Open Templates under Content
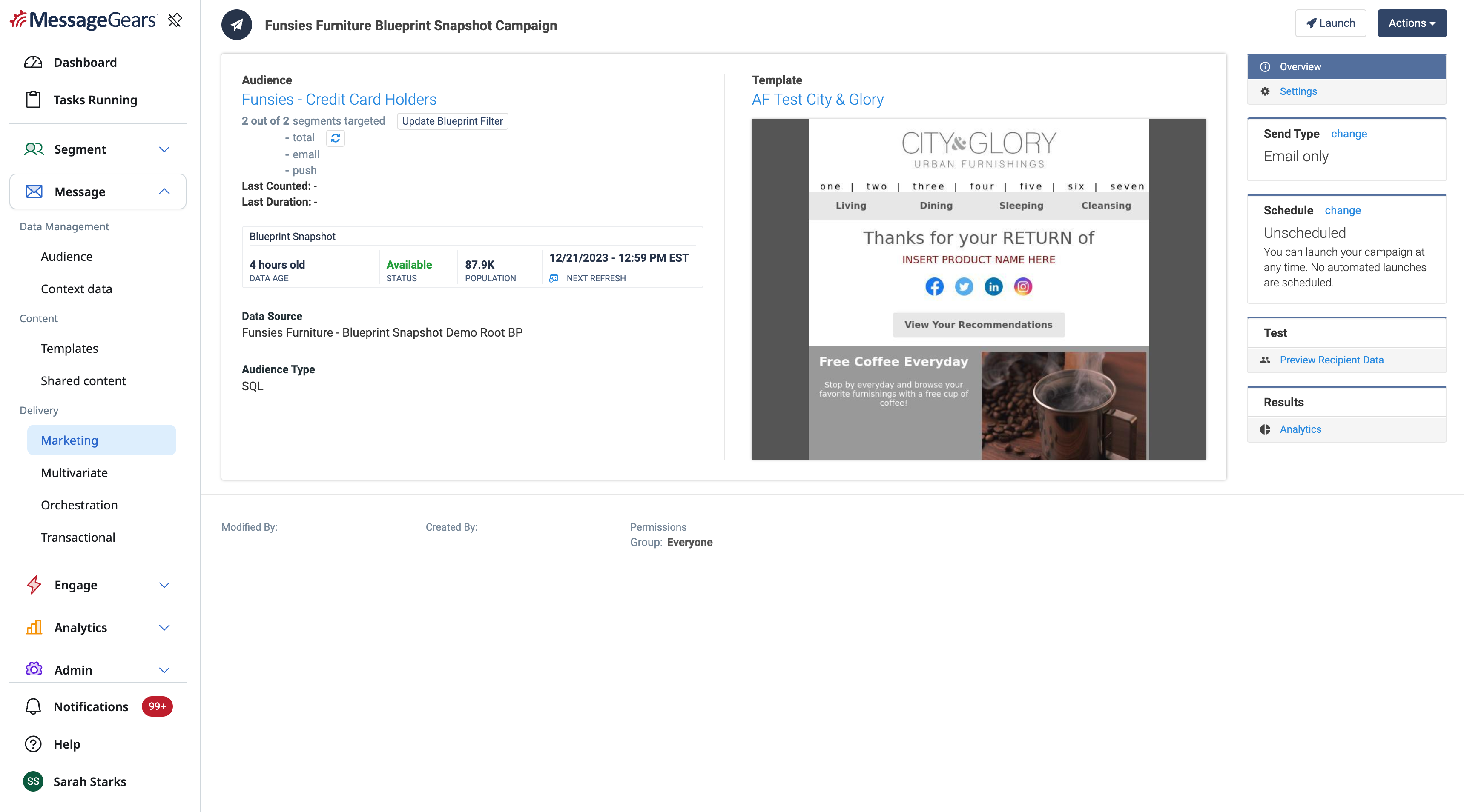 (69, 349)
